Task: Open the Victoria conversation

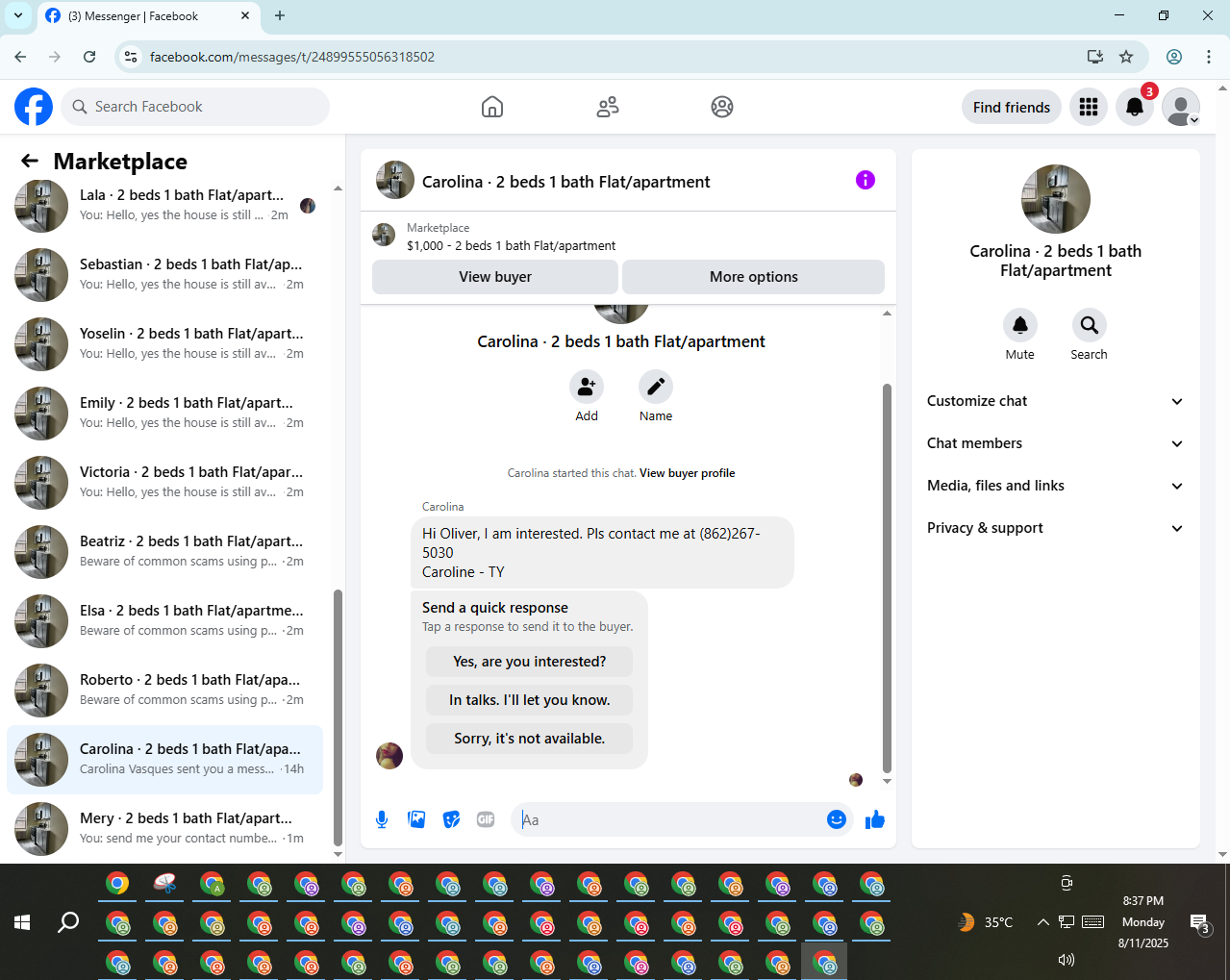Action: (164, 483)
